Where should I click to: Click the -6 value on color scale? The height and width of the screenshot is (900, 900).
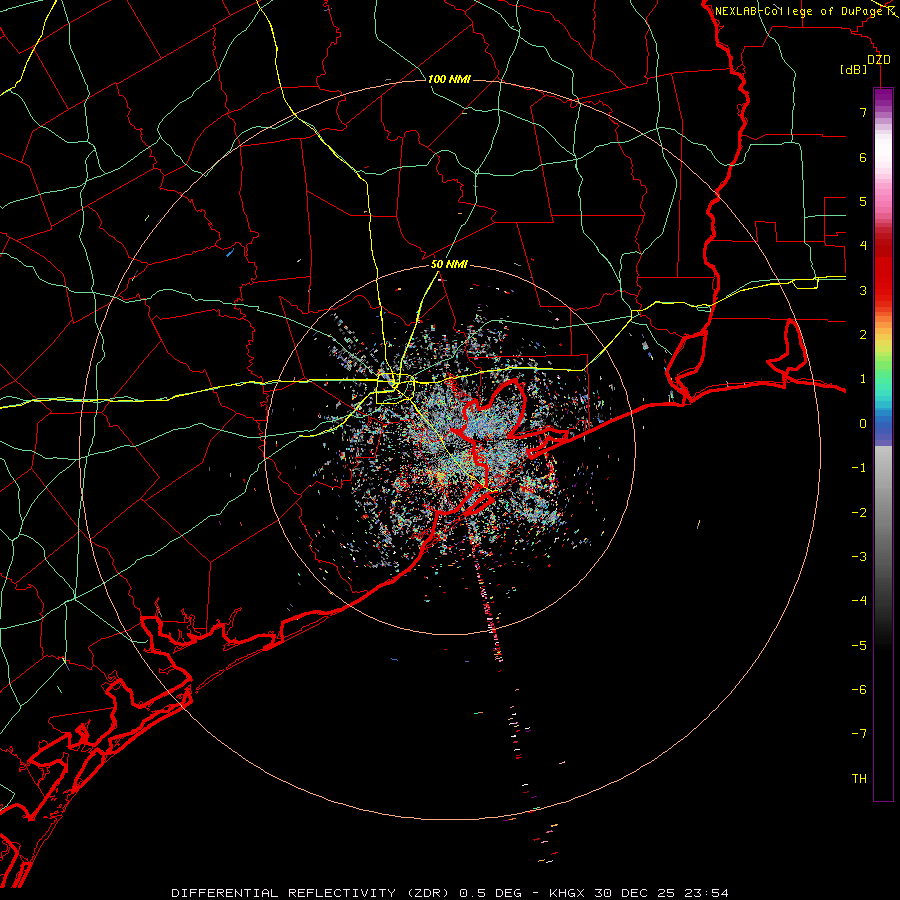tap(859, 690)
